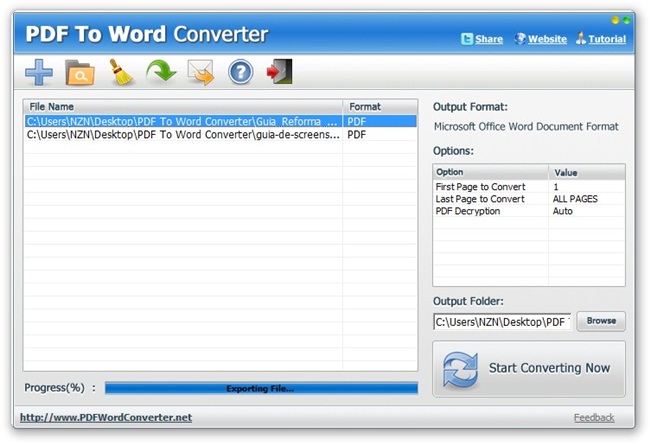Screen dimensions: 650x445
Task: Click Microsoft Office Word Document Format text
Action: point(526,126)
